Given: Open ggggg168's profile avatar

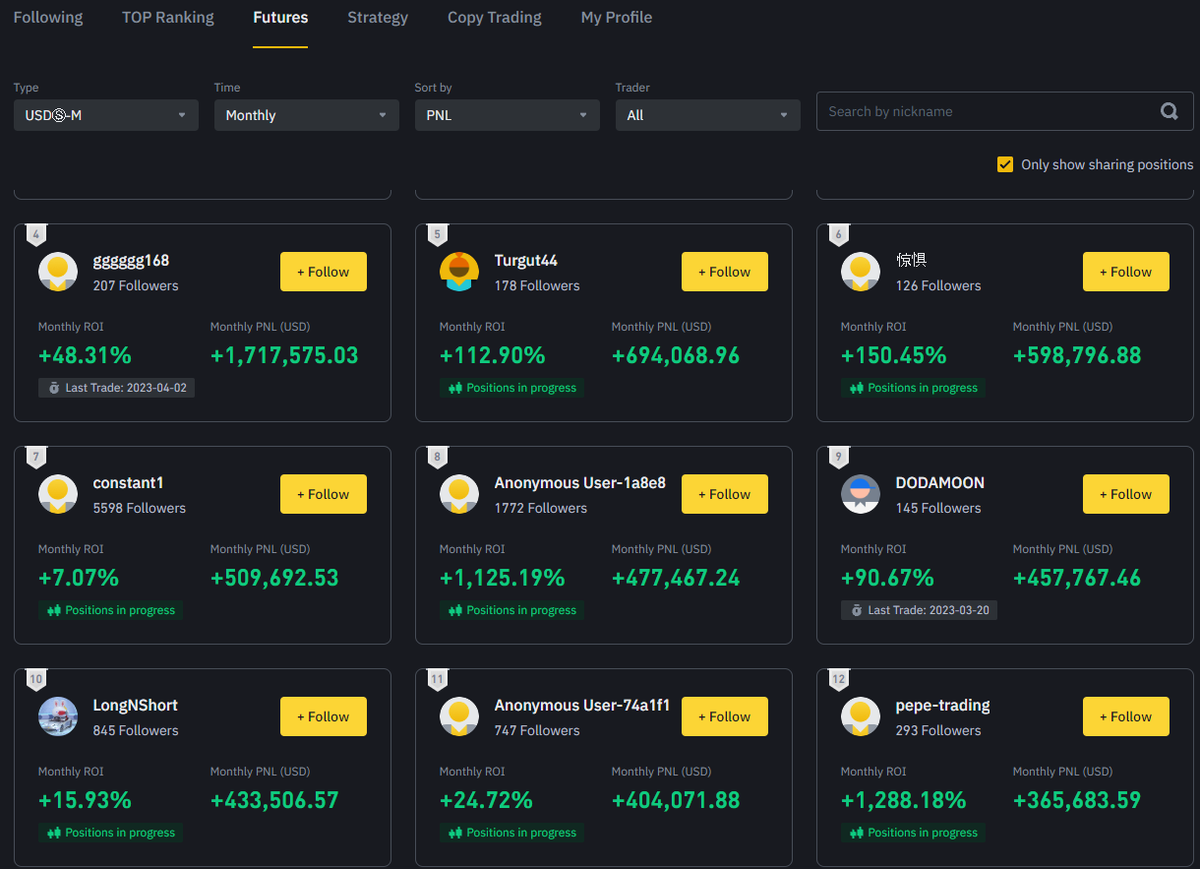Looking at the screenshot, I should (57, 271).
